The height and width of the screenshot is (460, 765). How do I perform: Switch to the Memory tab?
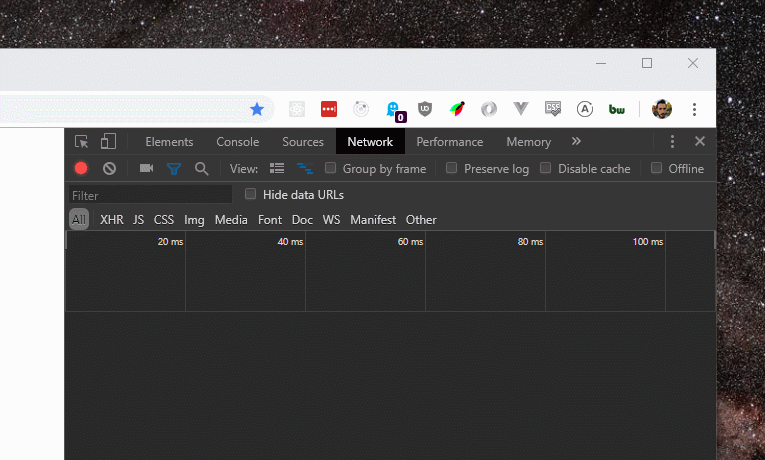pos(529,141)
